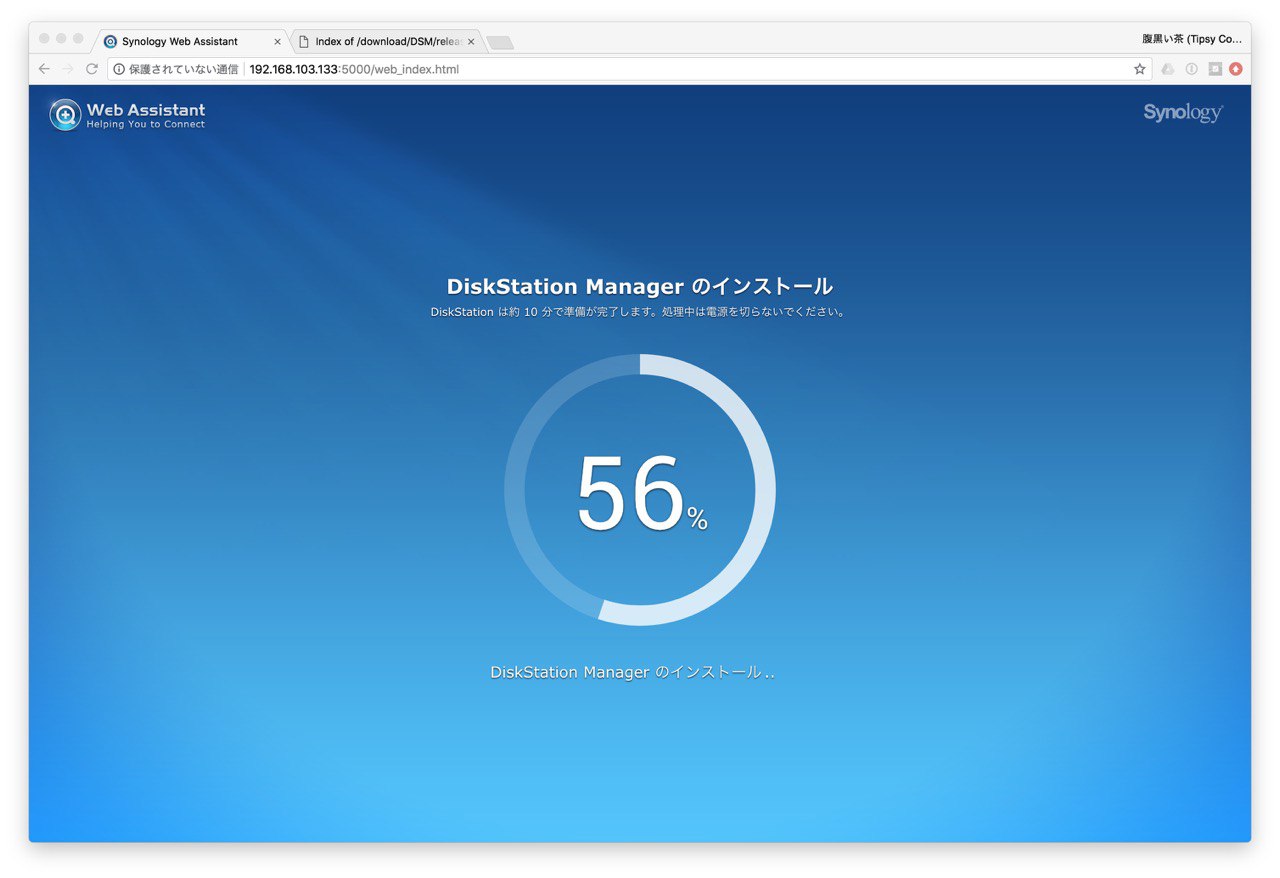Click the site security info icon
1280x878 pixels.
tap(119, 69)
